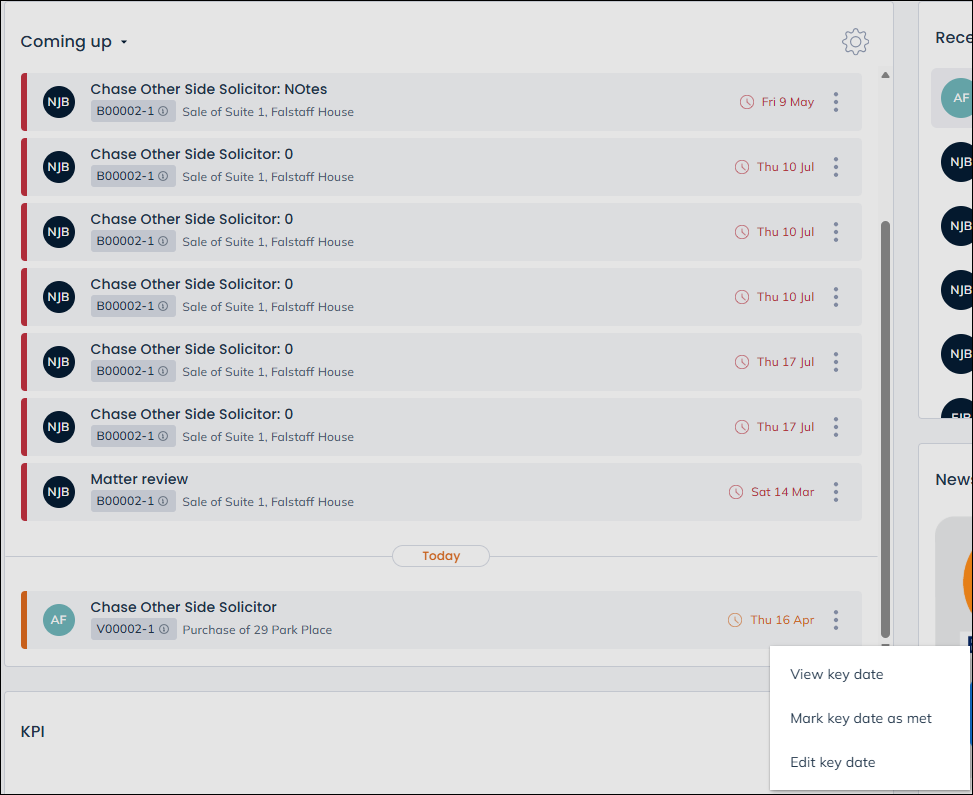This screenshot has height=795, width=973.
Task: Click the AF avatar on Purchase of 29 Park Place
Action: coord(59,620)
